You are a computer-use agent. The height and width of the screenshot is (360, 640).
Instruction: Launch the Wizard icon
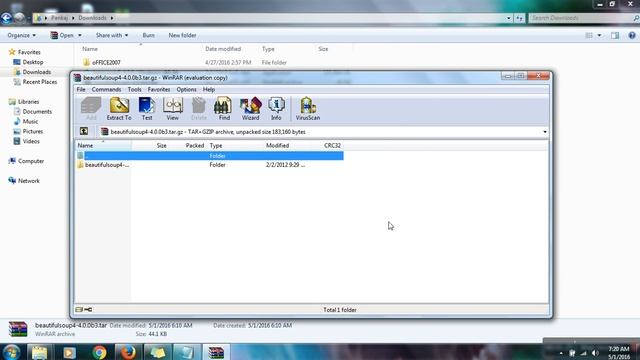250,109
